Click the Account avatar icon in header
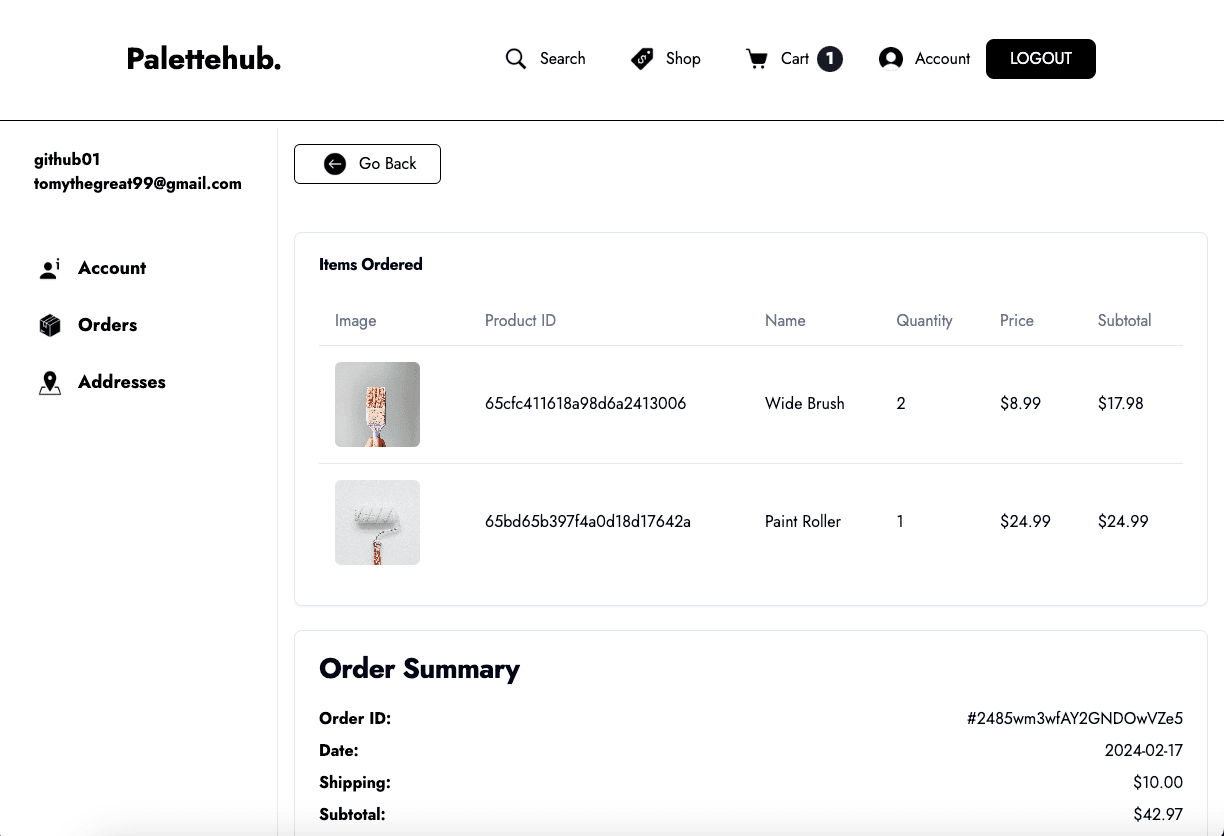Screen dimensions: 1224x836 [890, 59]
